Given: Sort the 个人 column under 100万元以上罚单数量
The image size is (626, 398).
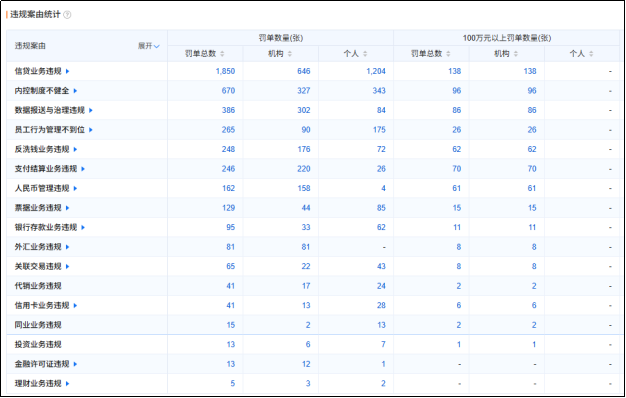Looking at the screenshot, I should coord(591,54).
